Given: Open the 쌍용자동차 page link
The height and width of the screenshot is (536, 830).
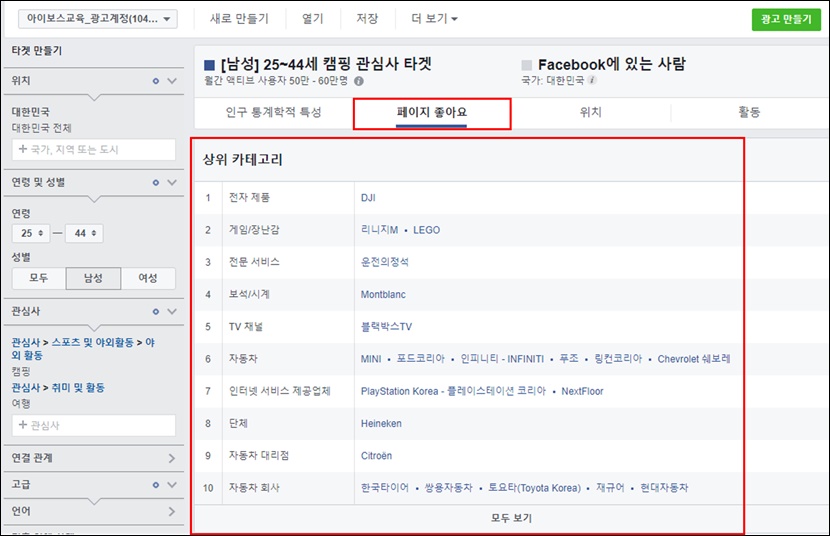Looking at the screenshot, I should pos(448,488).
